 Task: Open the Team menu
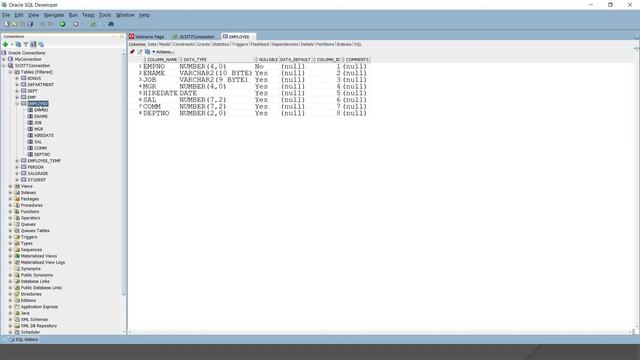pos(88,15)
